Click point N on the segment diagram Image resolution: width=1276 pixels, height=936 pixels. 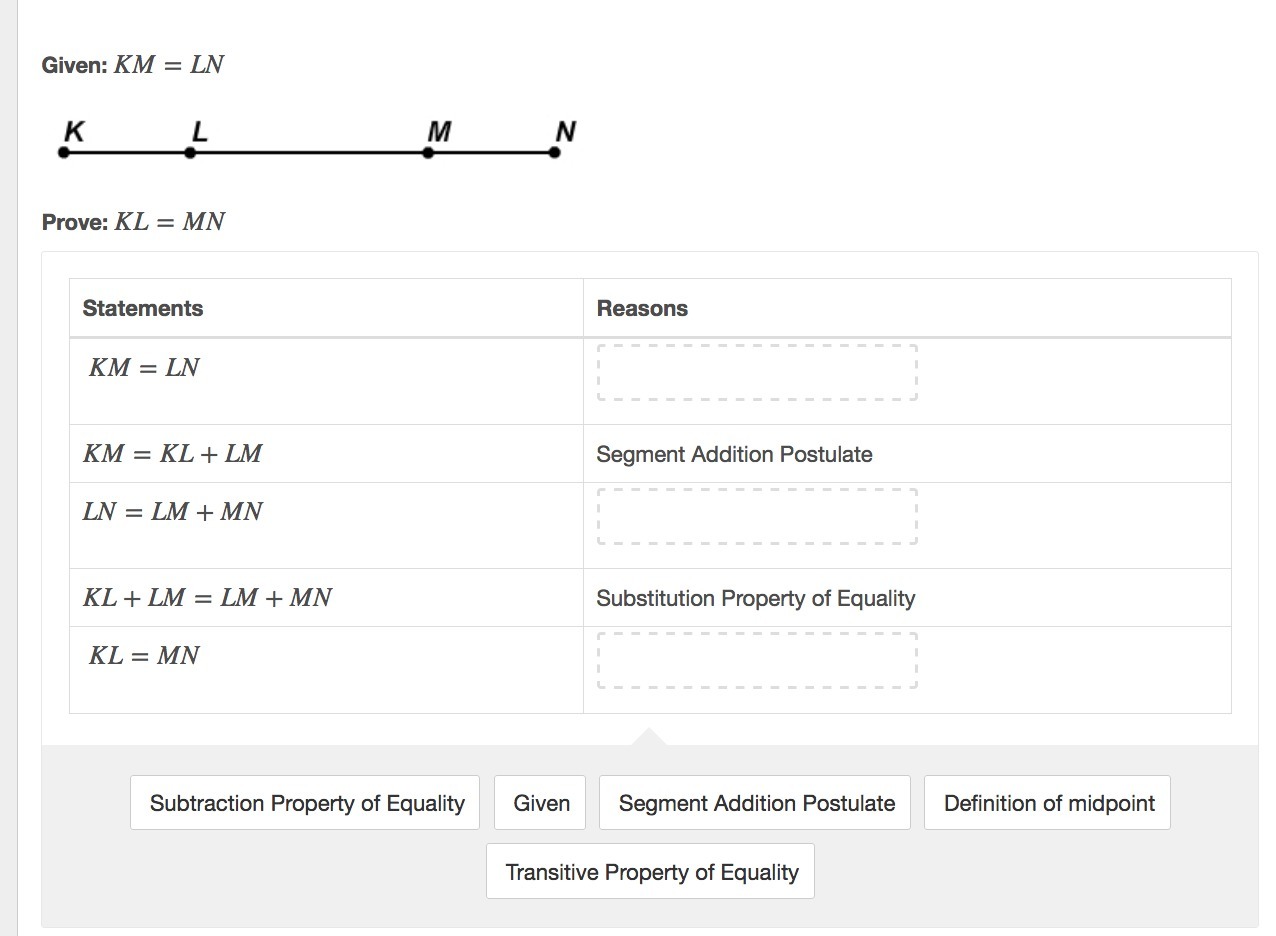click(x=555, y=153)
